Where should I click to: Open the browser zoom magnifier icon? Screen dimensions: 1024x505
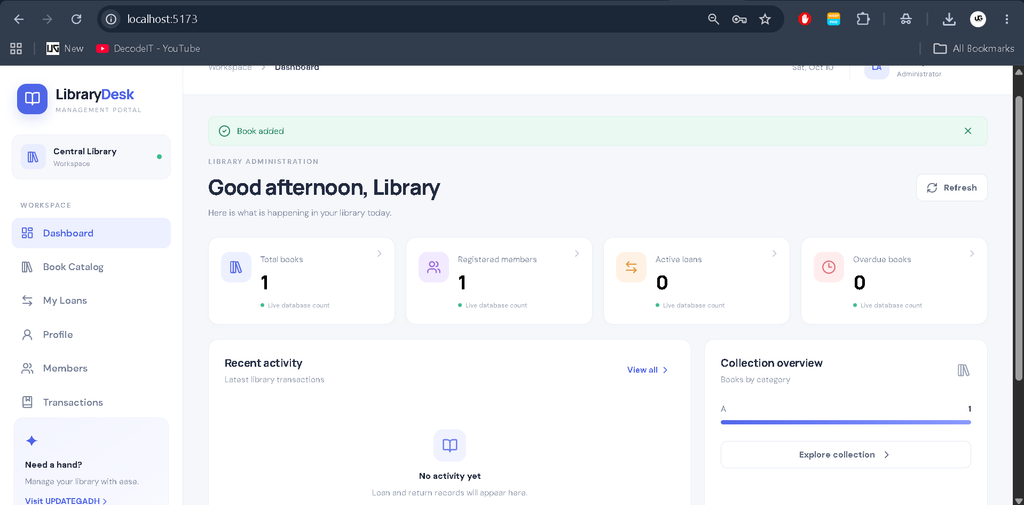tap(713, 20)
